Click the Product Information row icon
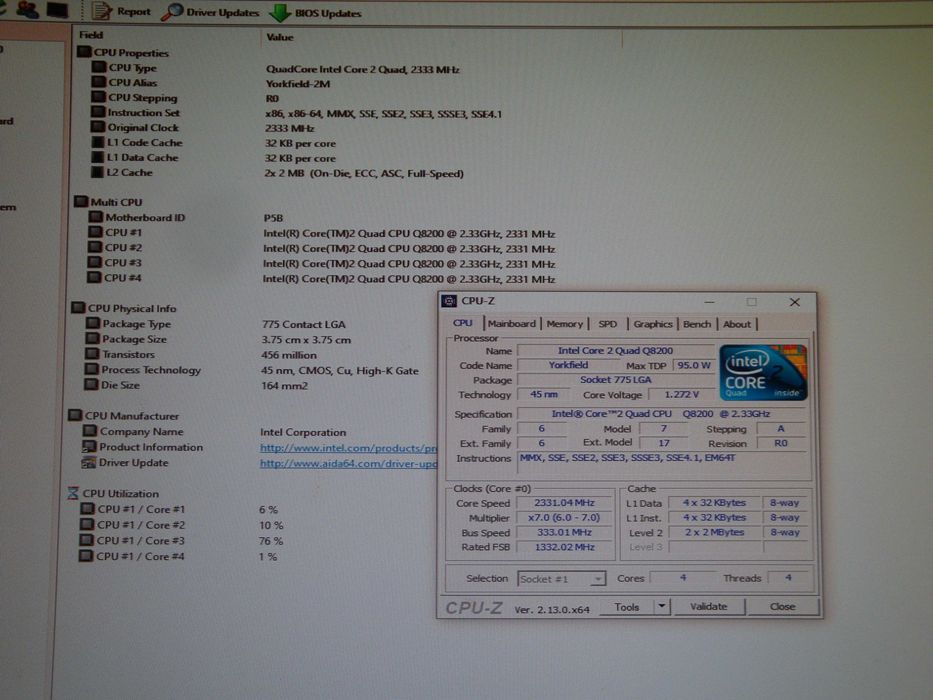Image resolution: width=933 pixels, height=700 pixels. (89, 446)
